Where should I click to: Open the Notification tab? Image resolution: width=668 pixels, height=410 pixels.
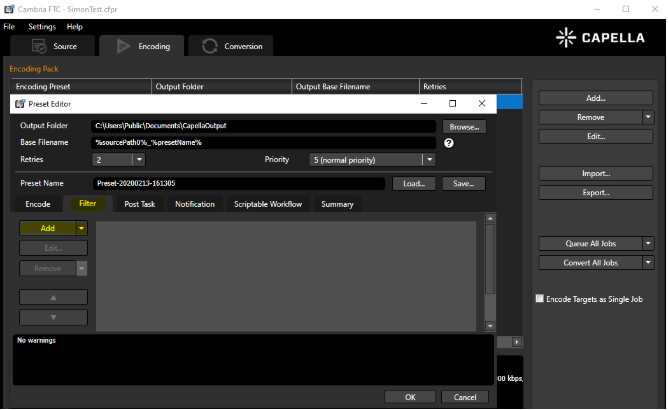[195, 204]
